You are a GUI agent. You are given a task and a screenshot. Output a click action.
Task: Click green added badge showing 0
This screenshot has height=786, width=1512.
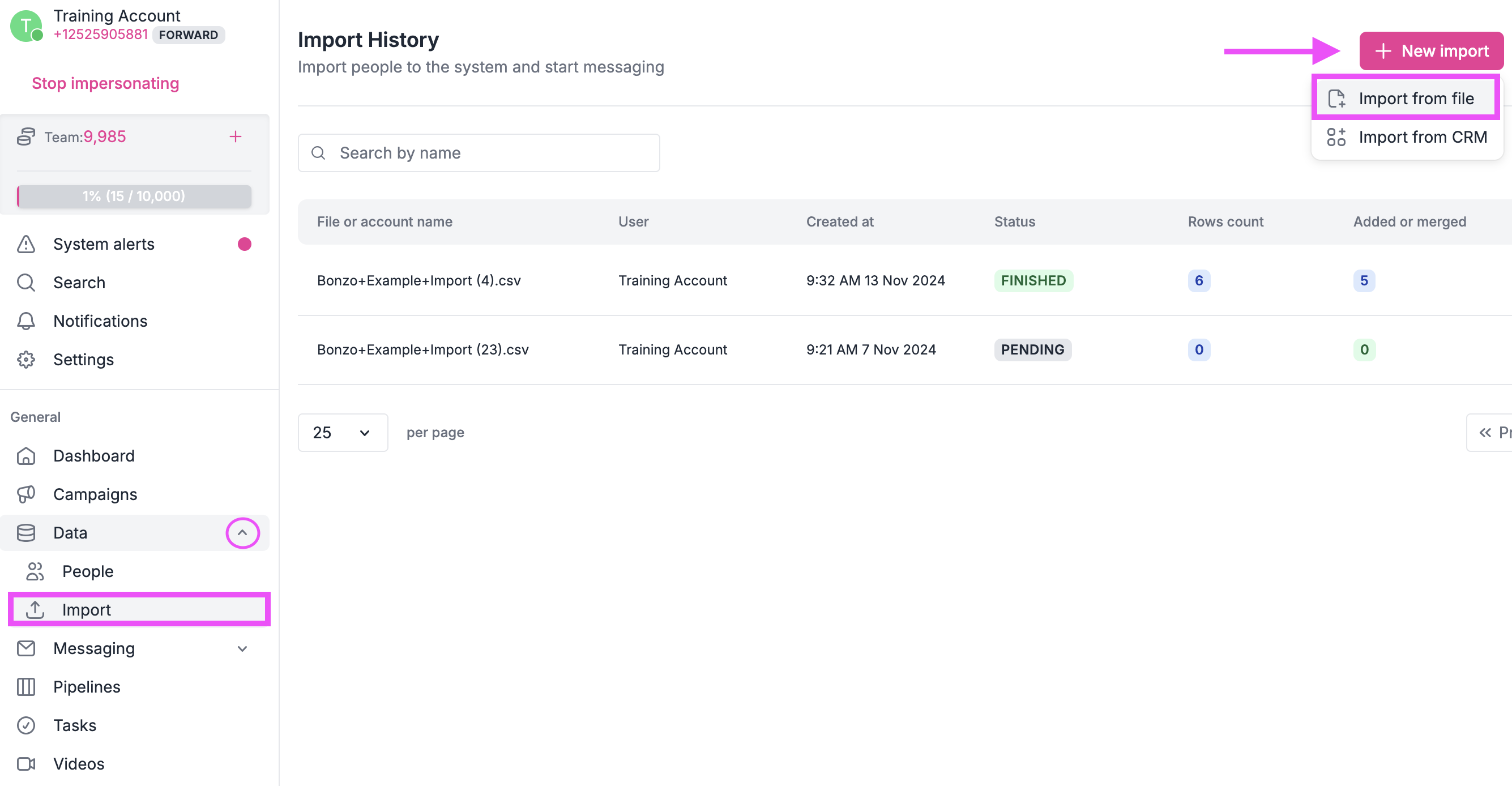click(1364, 350)
